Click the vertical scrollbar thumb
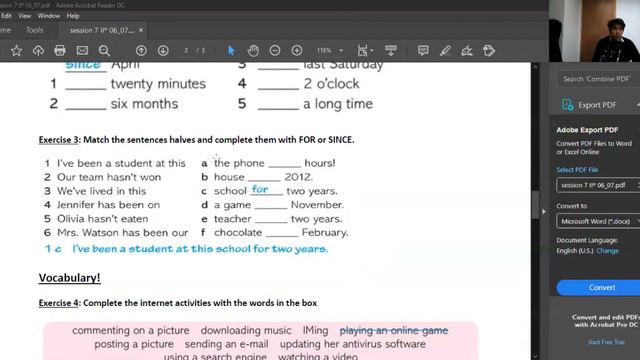The width and height of the screenshot is (640, 360). coord(536,204)
